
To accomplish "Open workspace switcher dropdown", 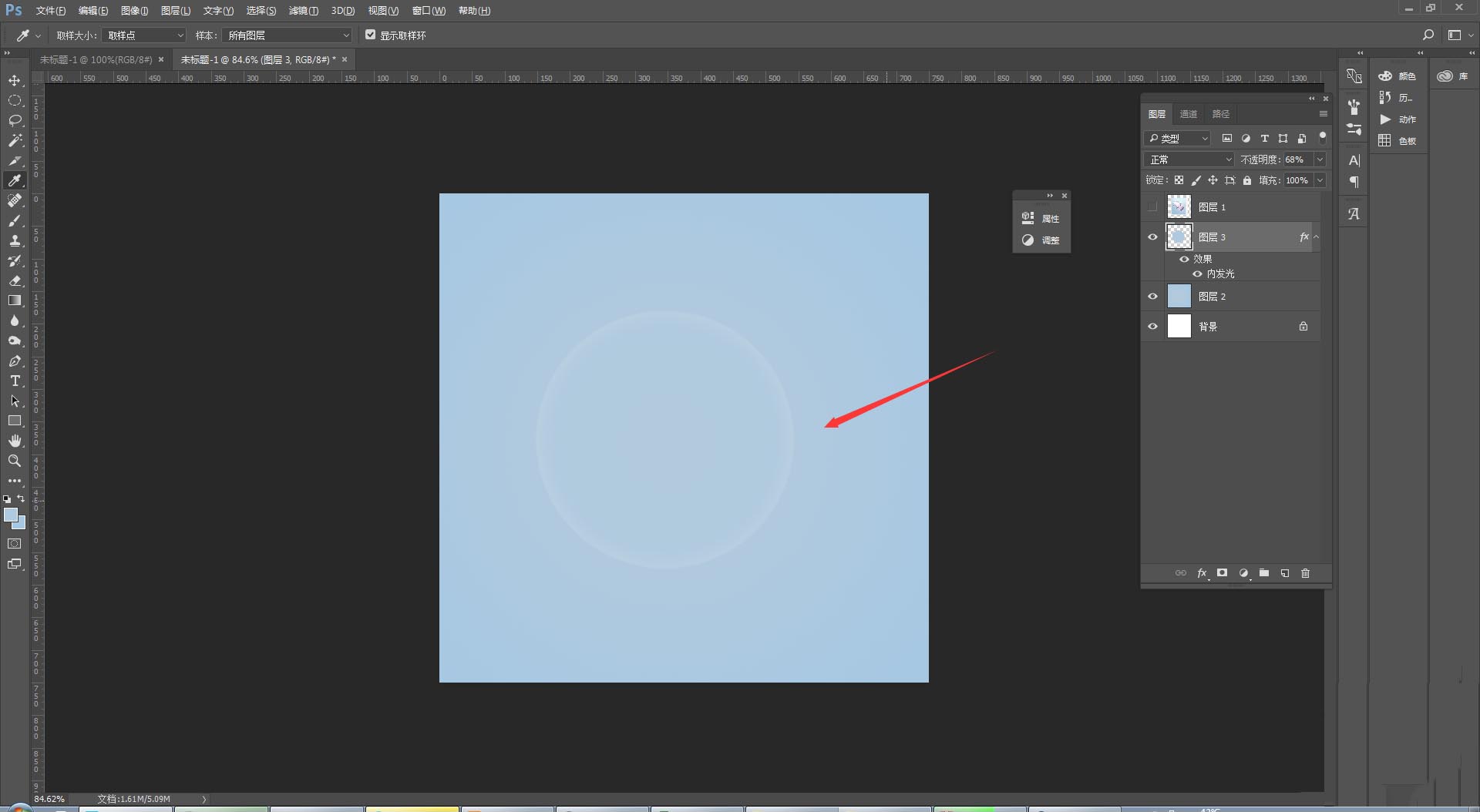I will click(1459, 35).
